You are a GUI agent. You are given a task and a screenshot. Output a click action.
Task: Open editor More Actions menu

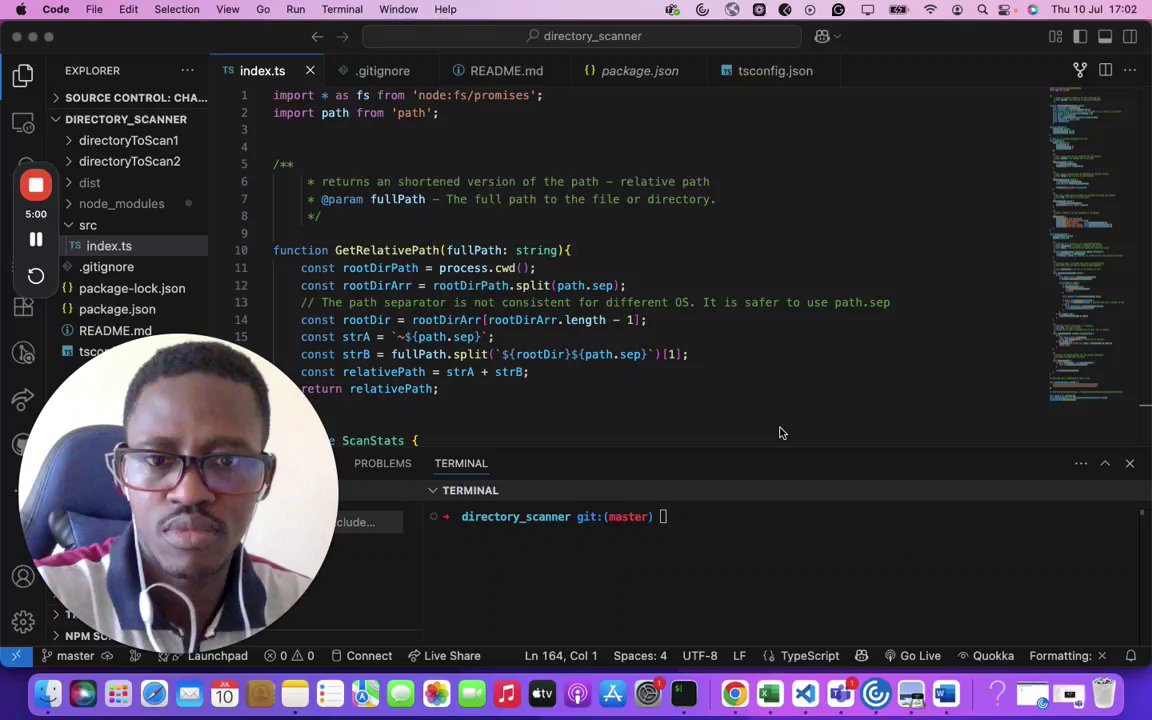(1130, 70)
